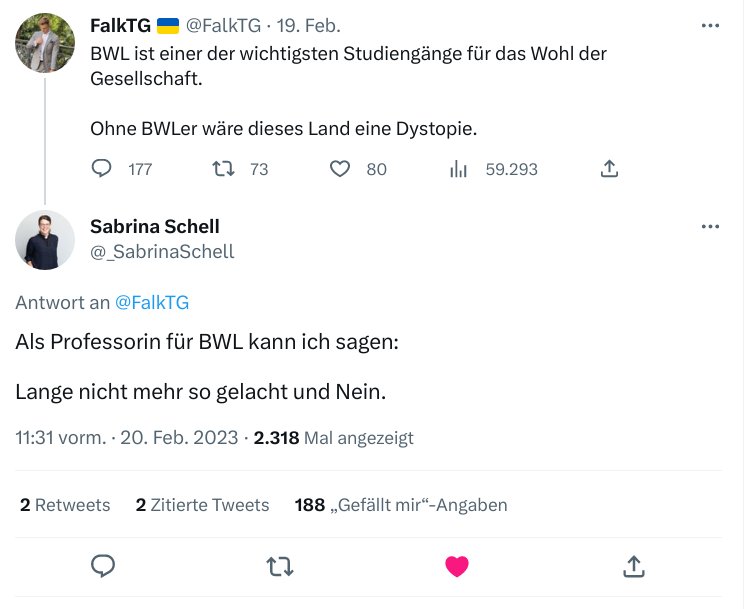
Task: View the 2 Zitierte Tweets list
Action: click(203, 505)
